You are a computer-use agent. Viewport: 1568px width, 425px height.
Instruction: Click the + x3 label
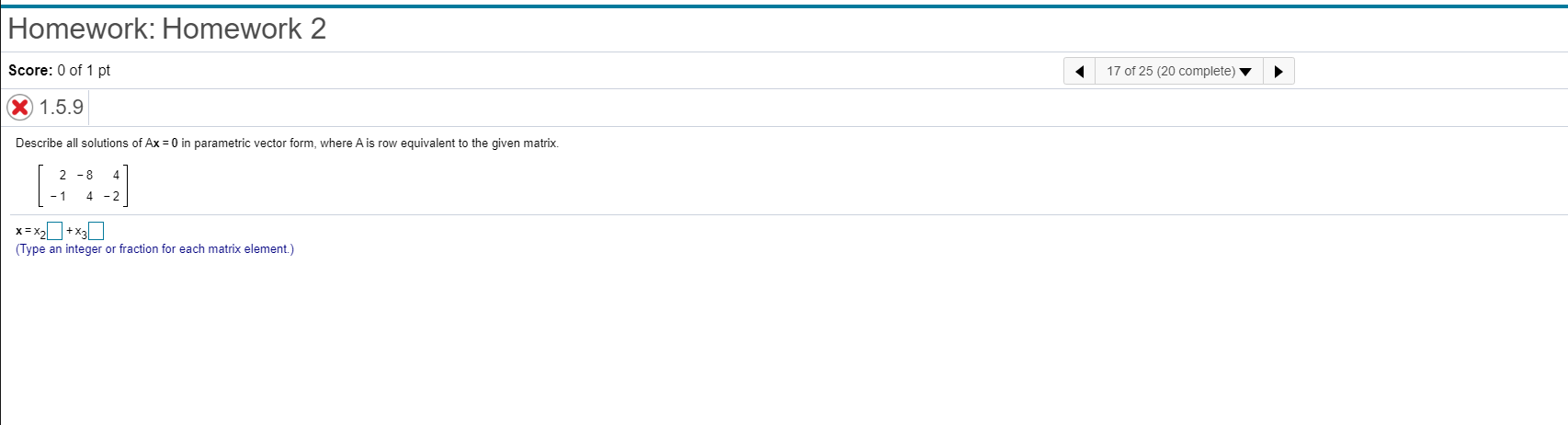pyautogui.click(x=76, y=231)
